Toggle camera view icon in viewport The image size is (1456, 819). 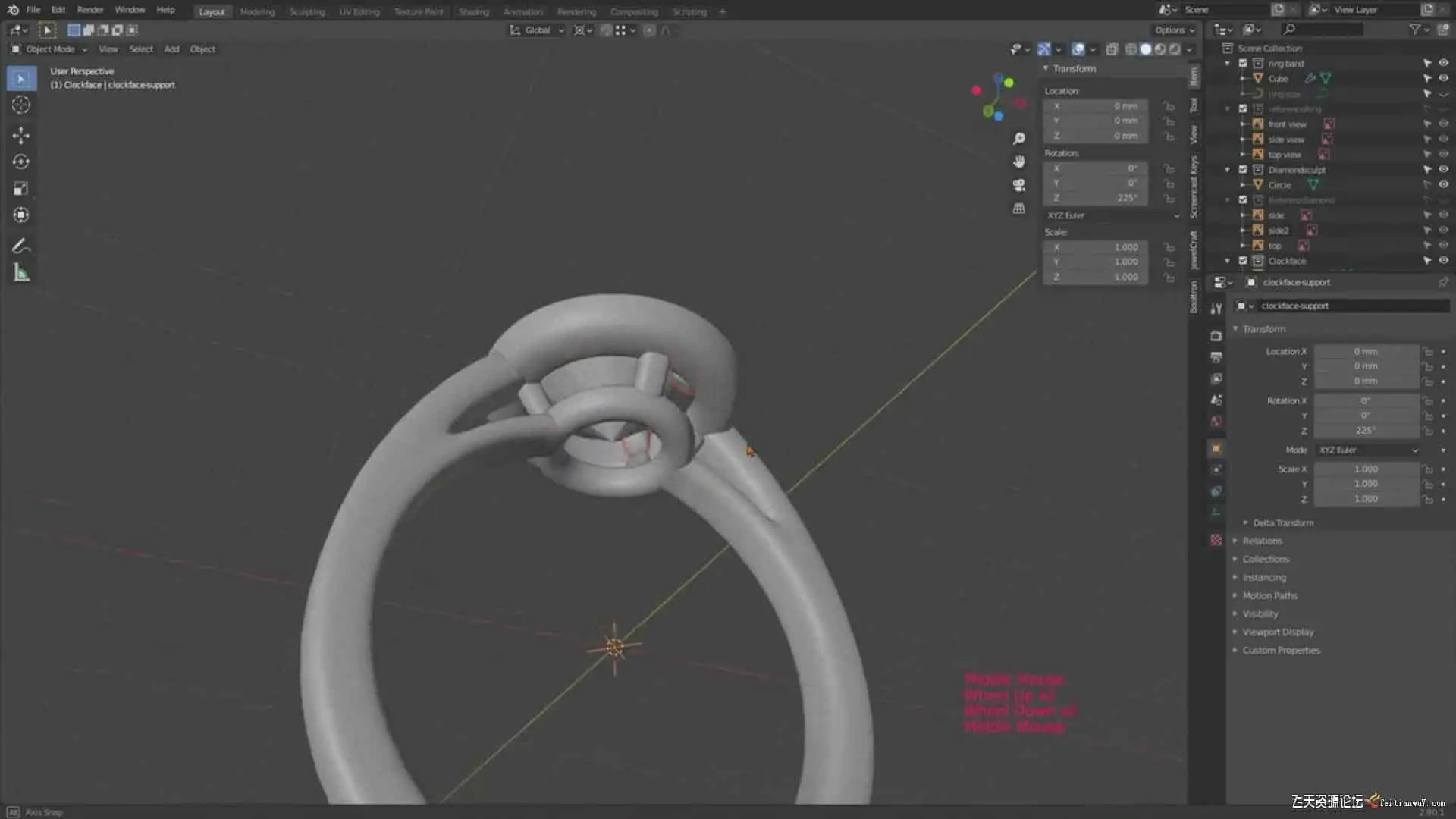tap(1019, 185)
